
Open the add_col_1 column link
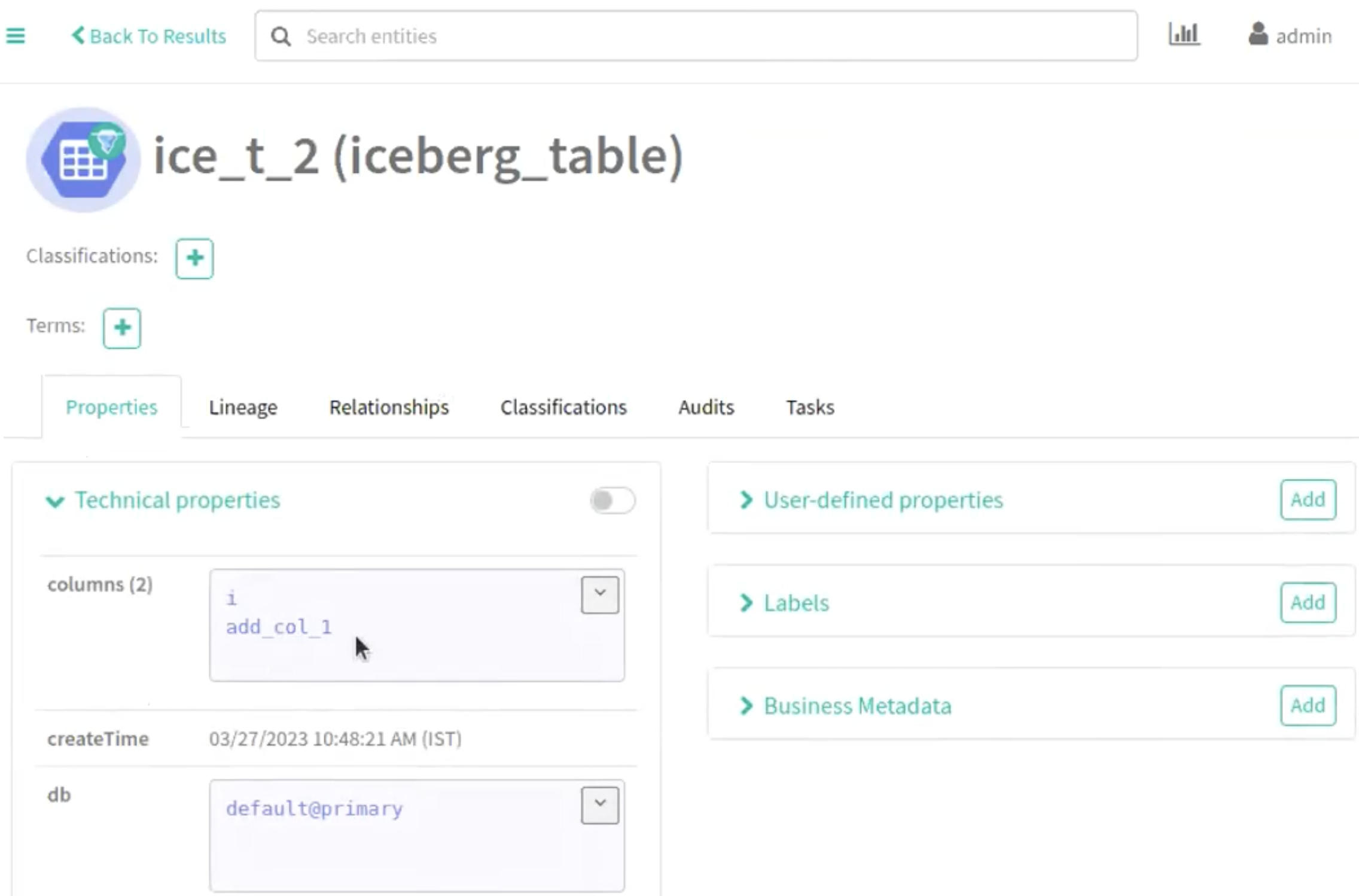coord(279,627)
